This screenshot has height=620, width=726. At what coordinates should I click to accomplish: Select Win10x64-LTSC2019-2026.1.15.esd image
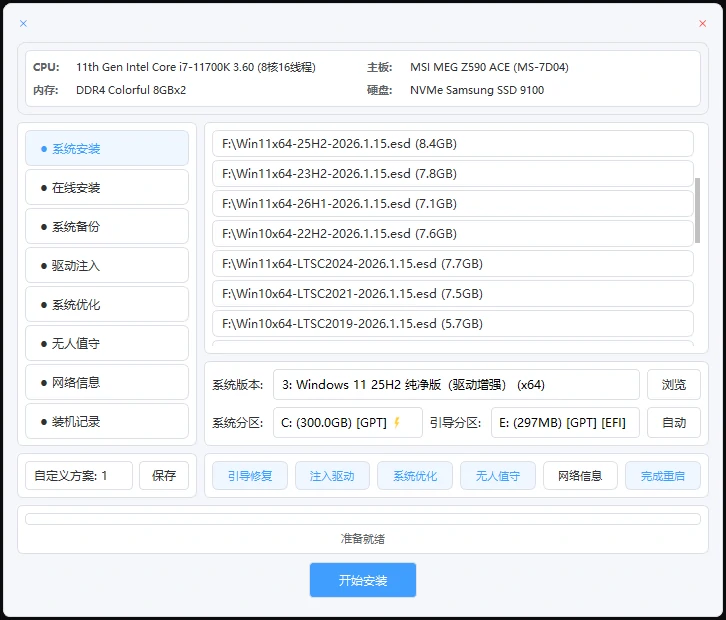453,323
